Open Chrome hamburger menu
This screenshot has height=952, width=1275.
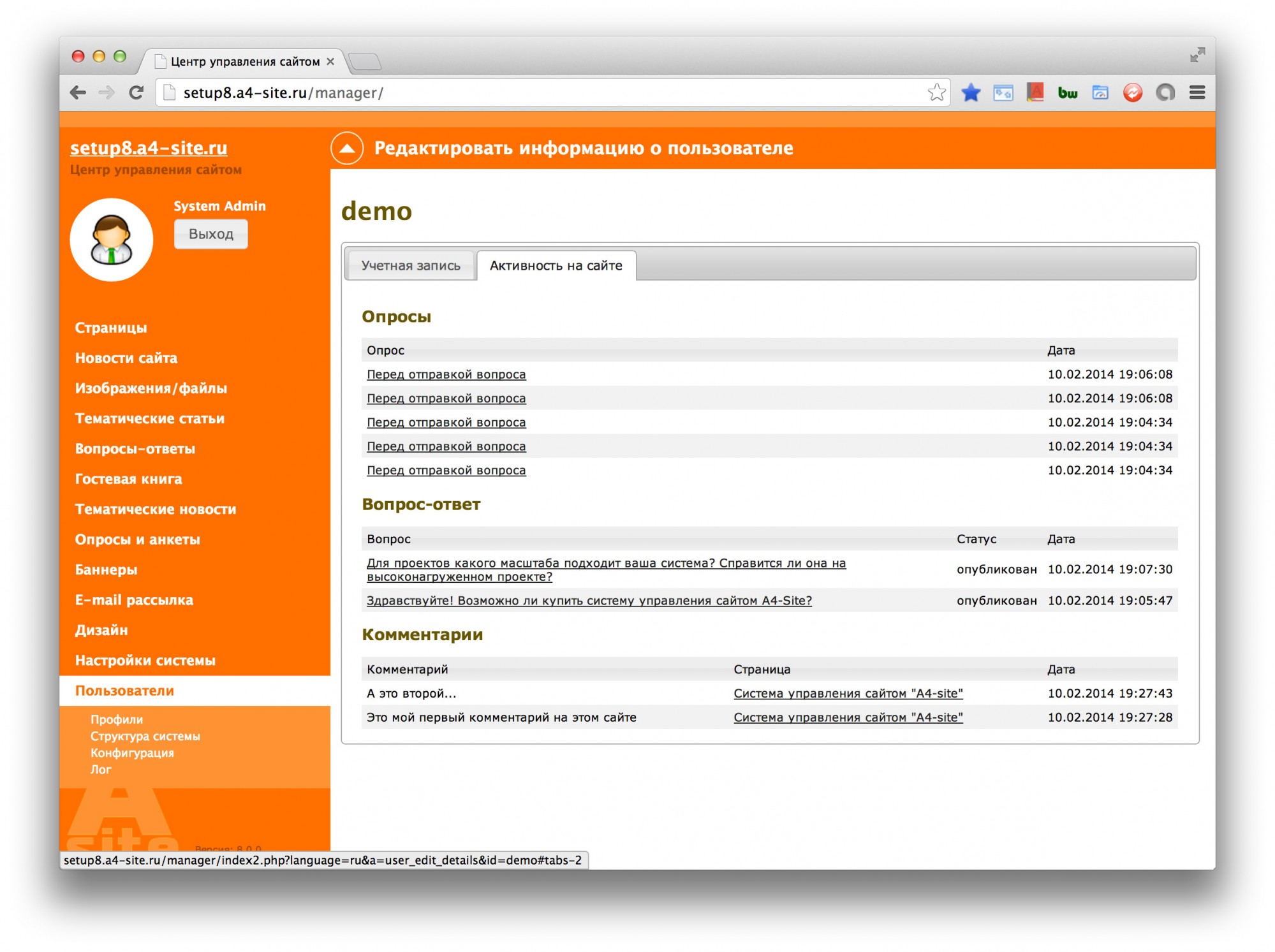point(1197,92)
